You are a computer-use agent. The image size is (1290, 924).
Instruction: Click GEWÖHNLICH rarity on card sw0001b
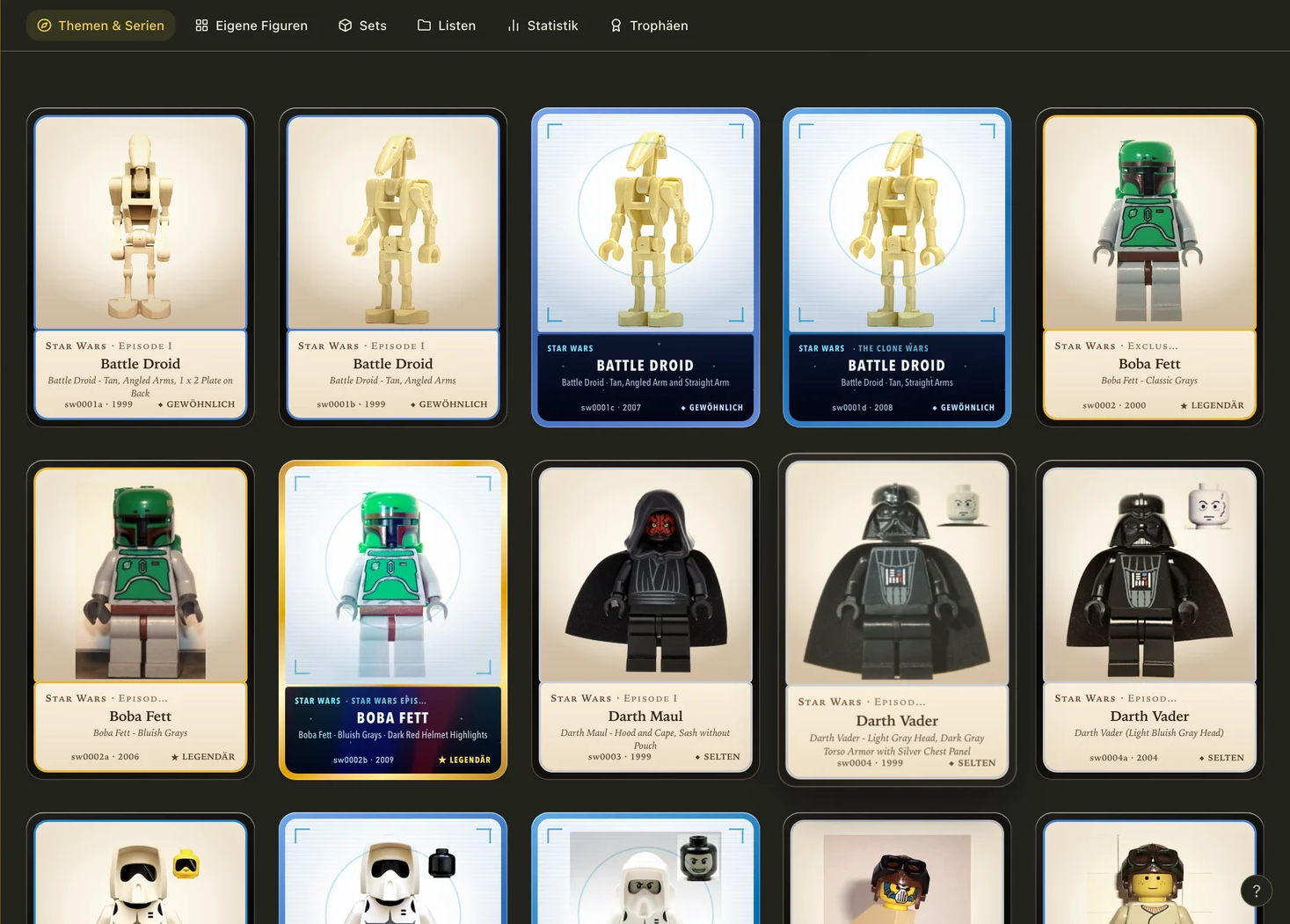pos(448,404)
